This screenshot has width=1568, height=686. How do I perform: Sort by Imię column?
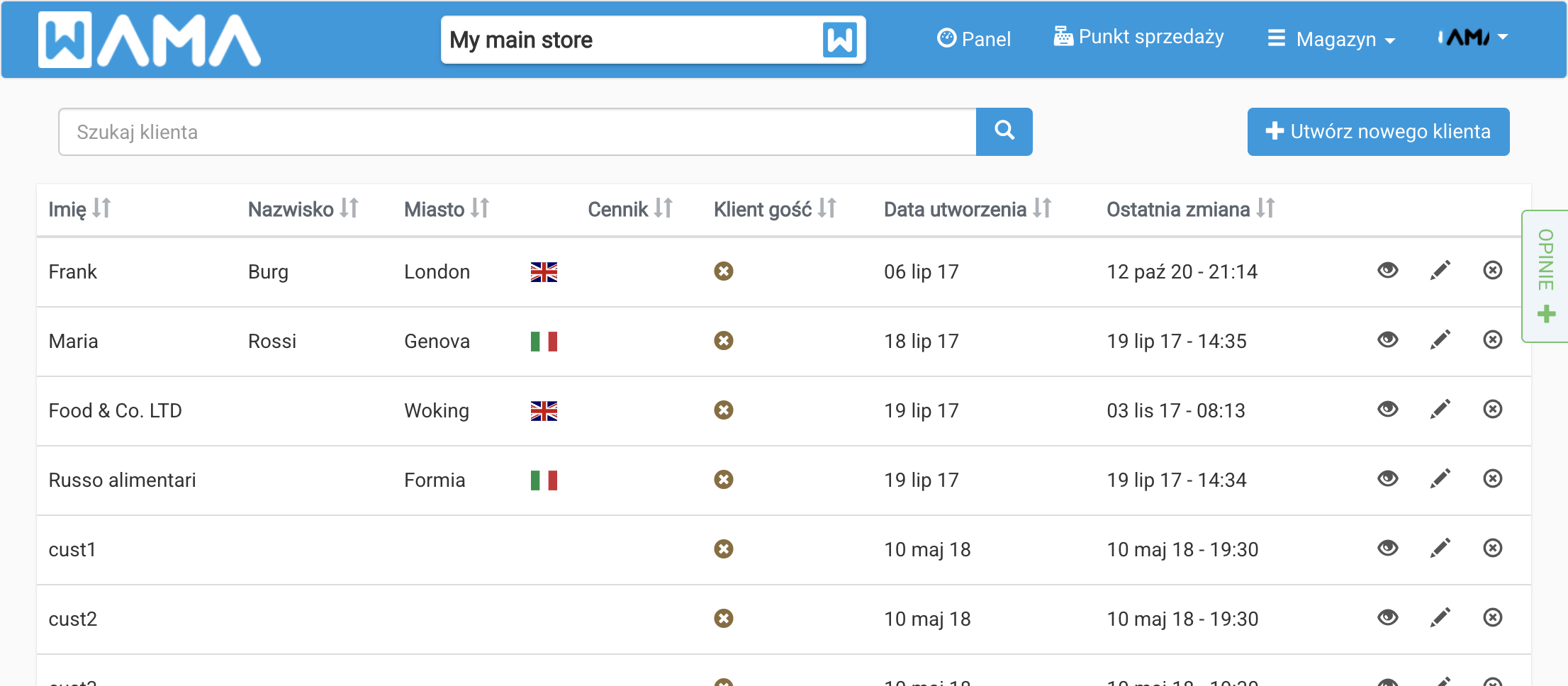tap(79, 209)
